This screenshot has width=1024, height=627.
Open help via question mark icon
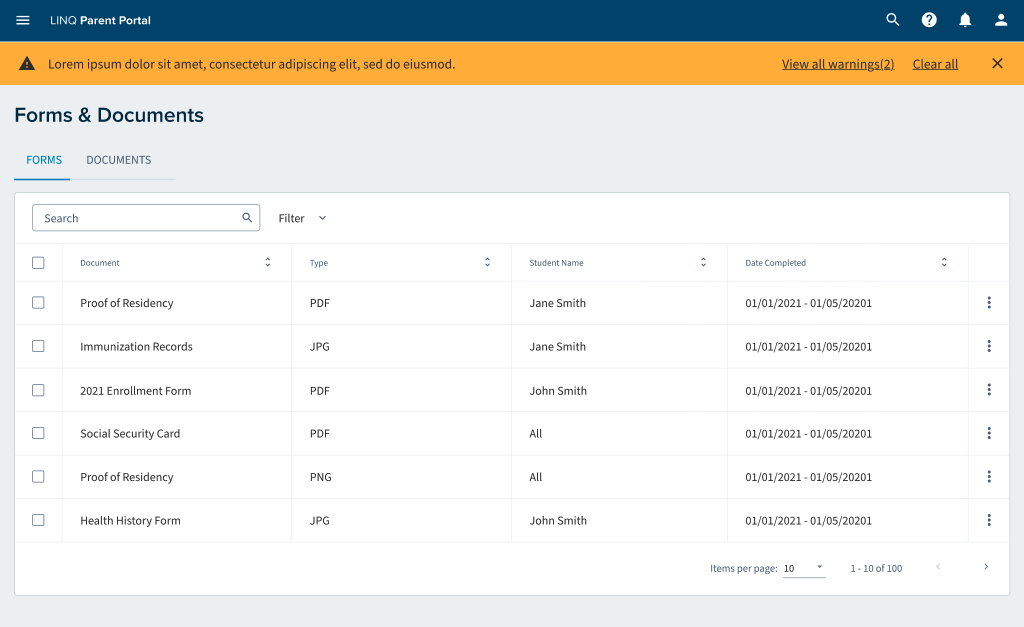929,20
